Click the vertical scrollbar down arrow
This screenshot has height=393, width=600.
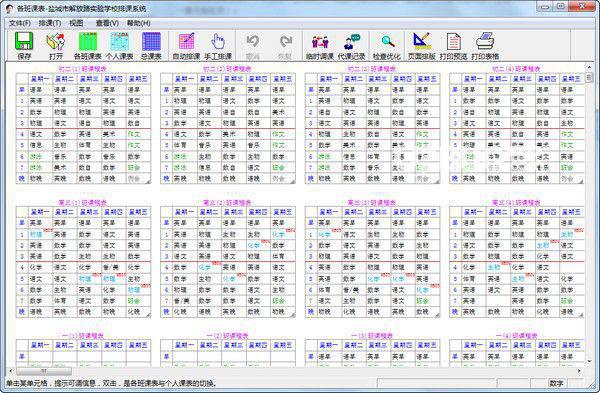pos(589,360)
